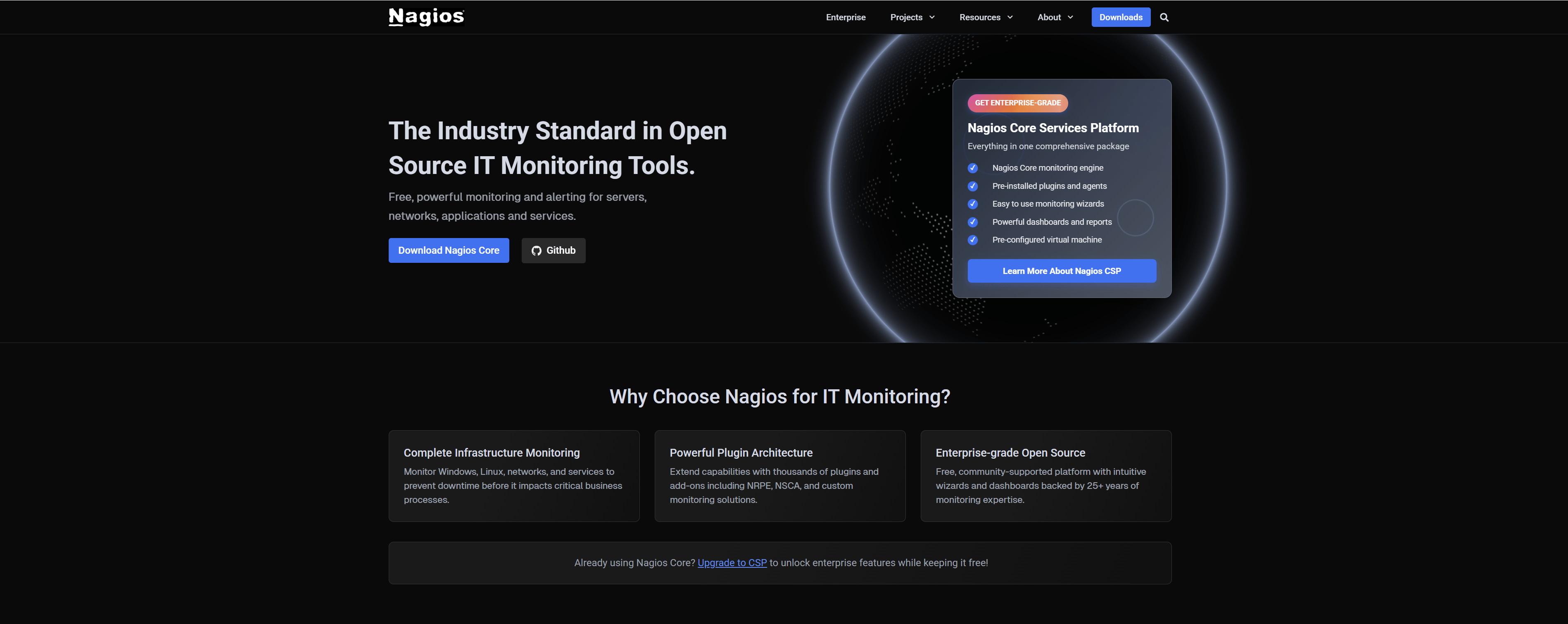Expand the Projects dropdown menu

pos(912,17)
